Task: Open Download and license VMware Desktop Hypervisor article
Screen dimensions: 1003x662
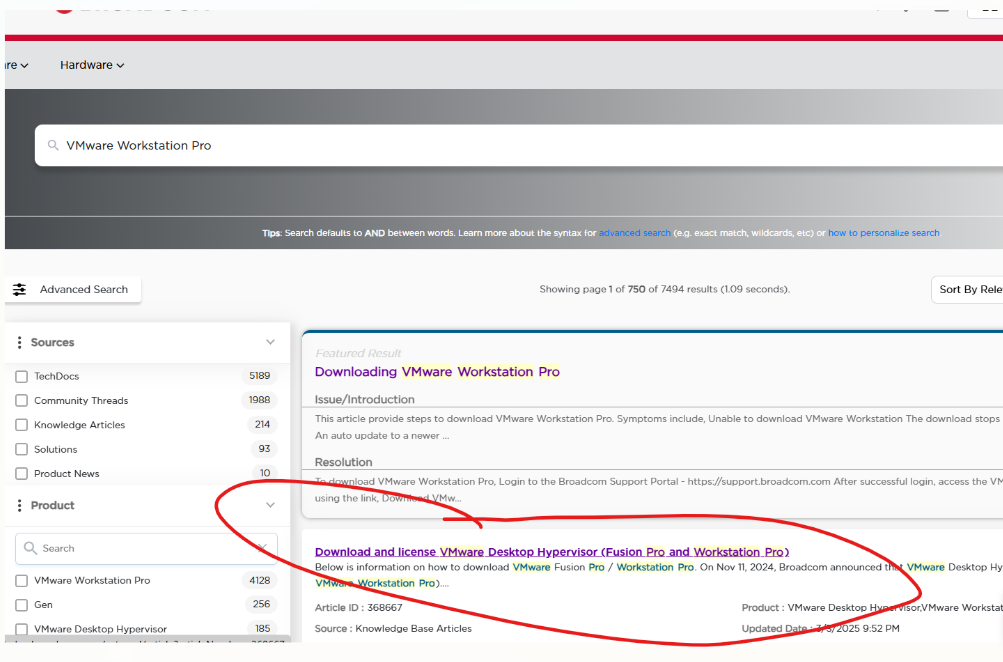Action: coord(552,551)
